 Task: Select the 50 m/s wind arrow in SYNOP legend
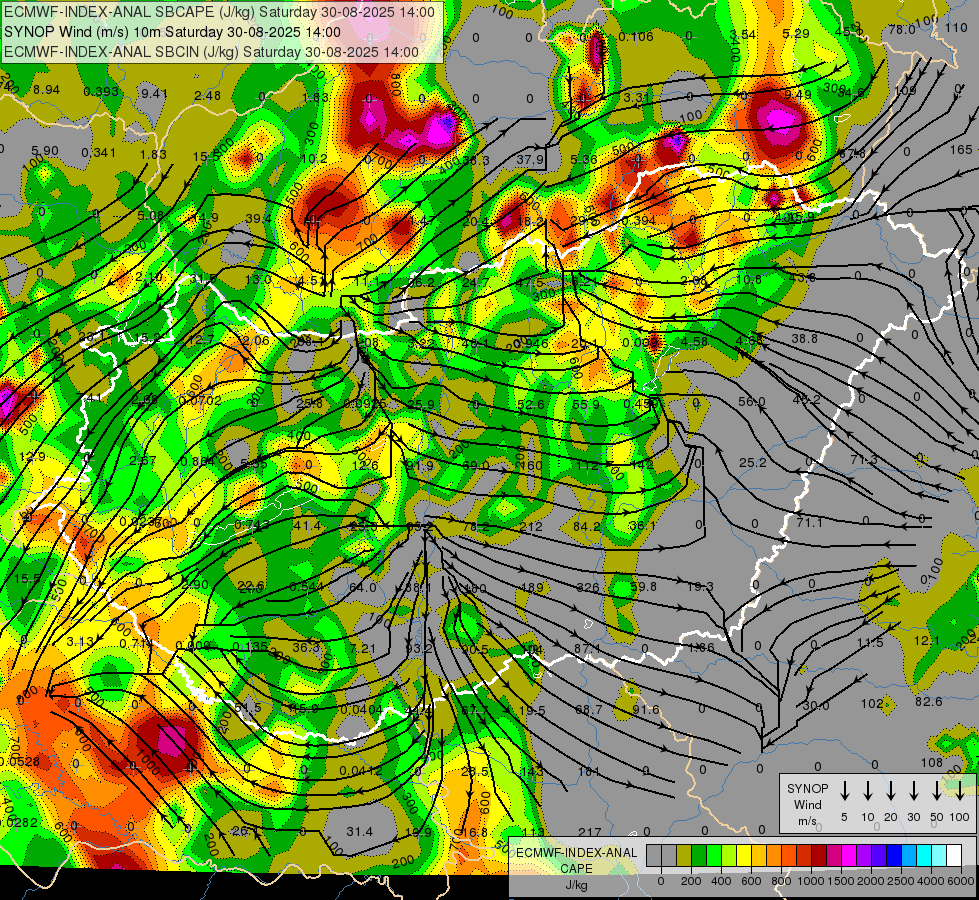pos(937,791)
